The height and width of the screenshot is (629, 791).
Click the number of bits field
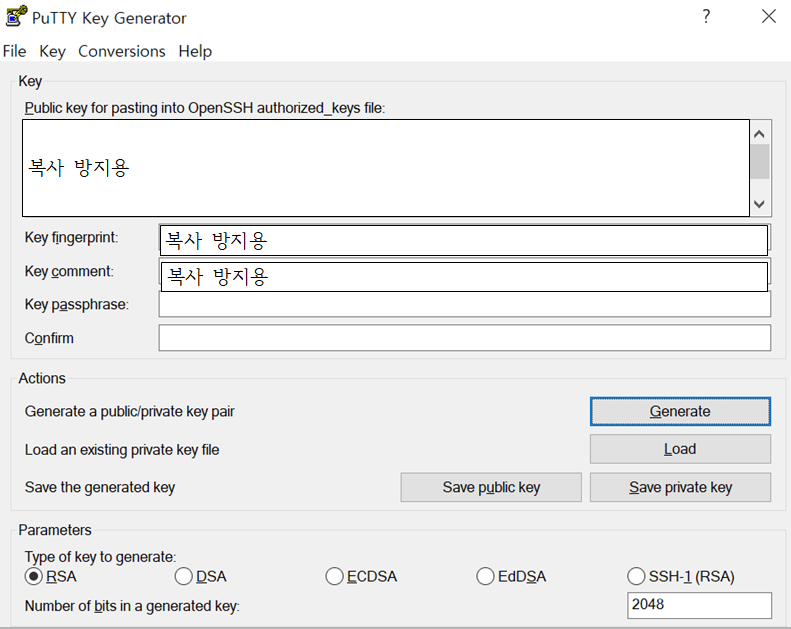coord(699,605)
